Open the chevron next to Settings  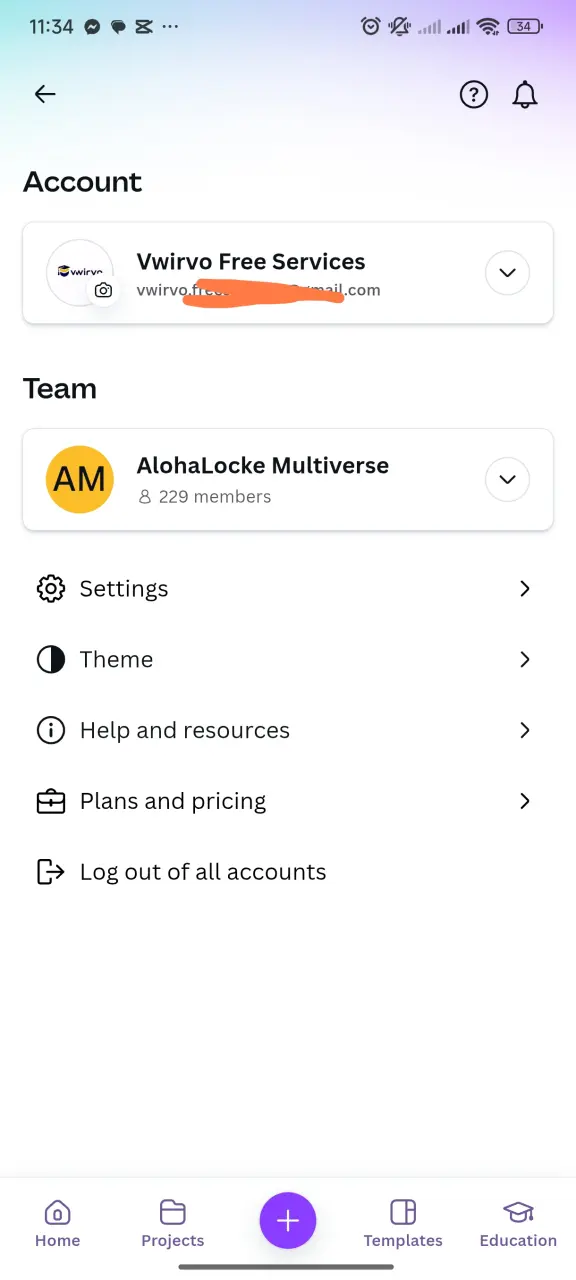coord(525,589)
